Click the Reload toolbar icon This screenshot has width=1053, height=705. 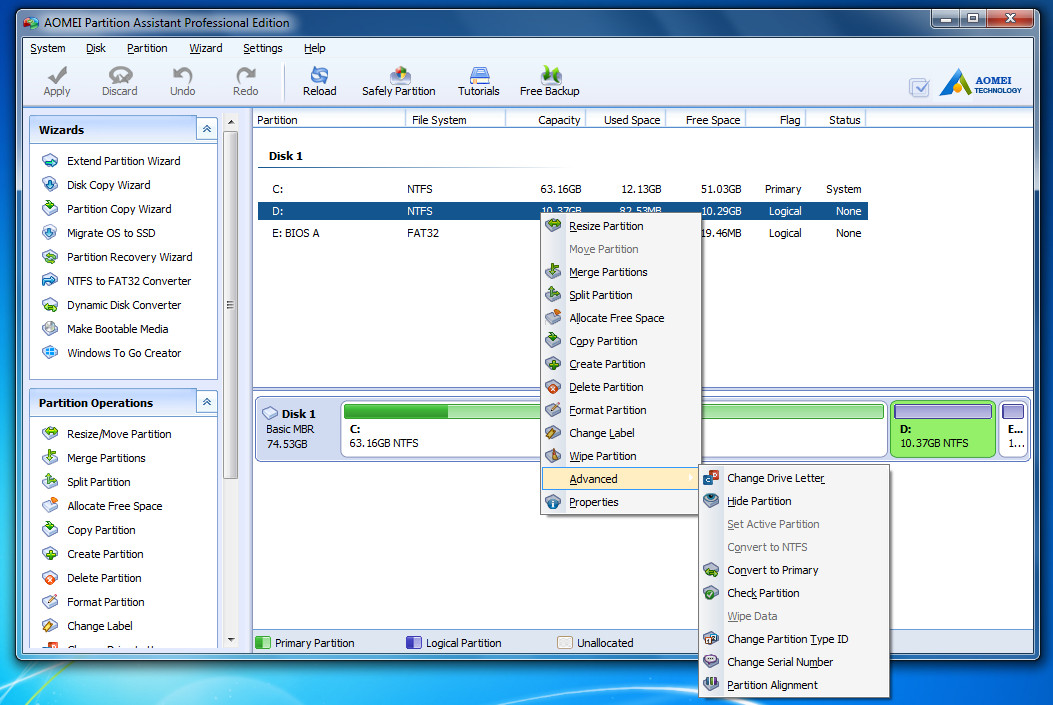320,80
